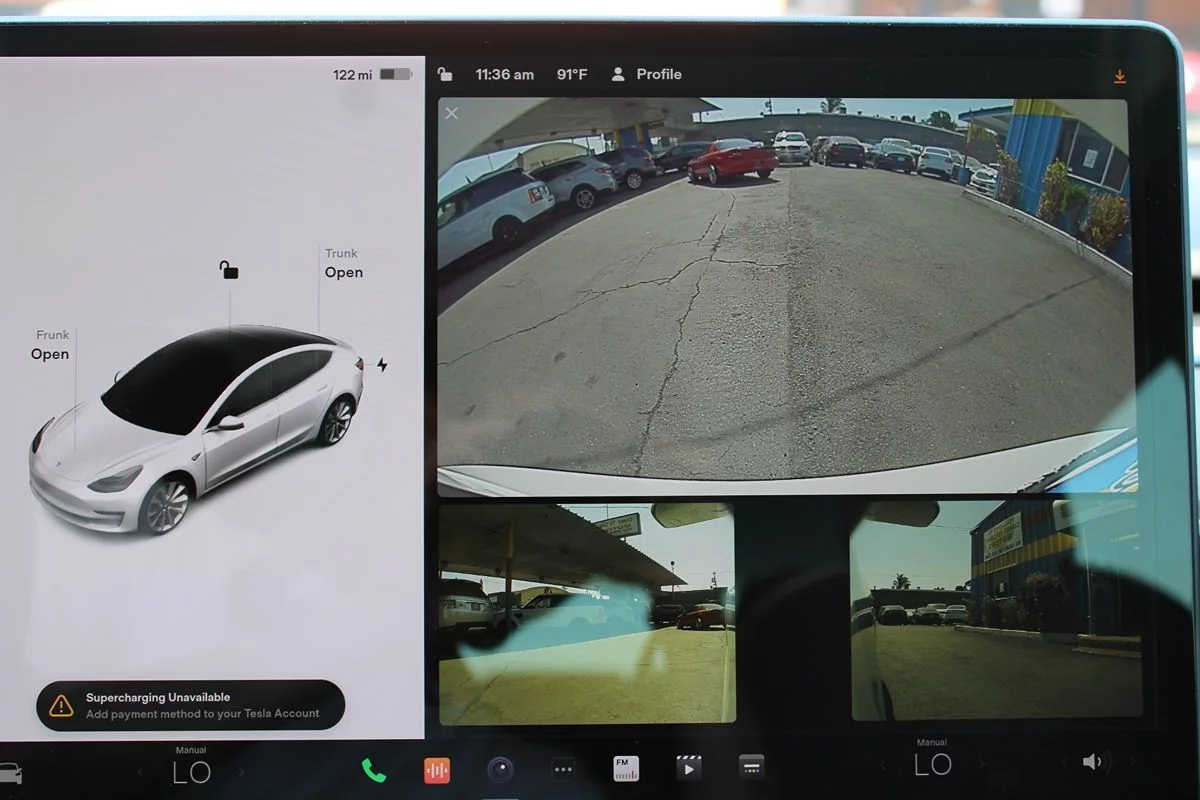Toggle the lock icon in the status bar
The image size is (1200, 800).
[x=445, y=74]
